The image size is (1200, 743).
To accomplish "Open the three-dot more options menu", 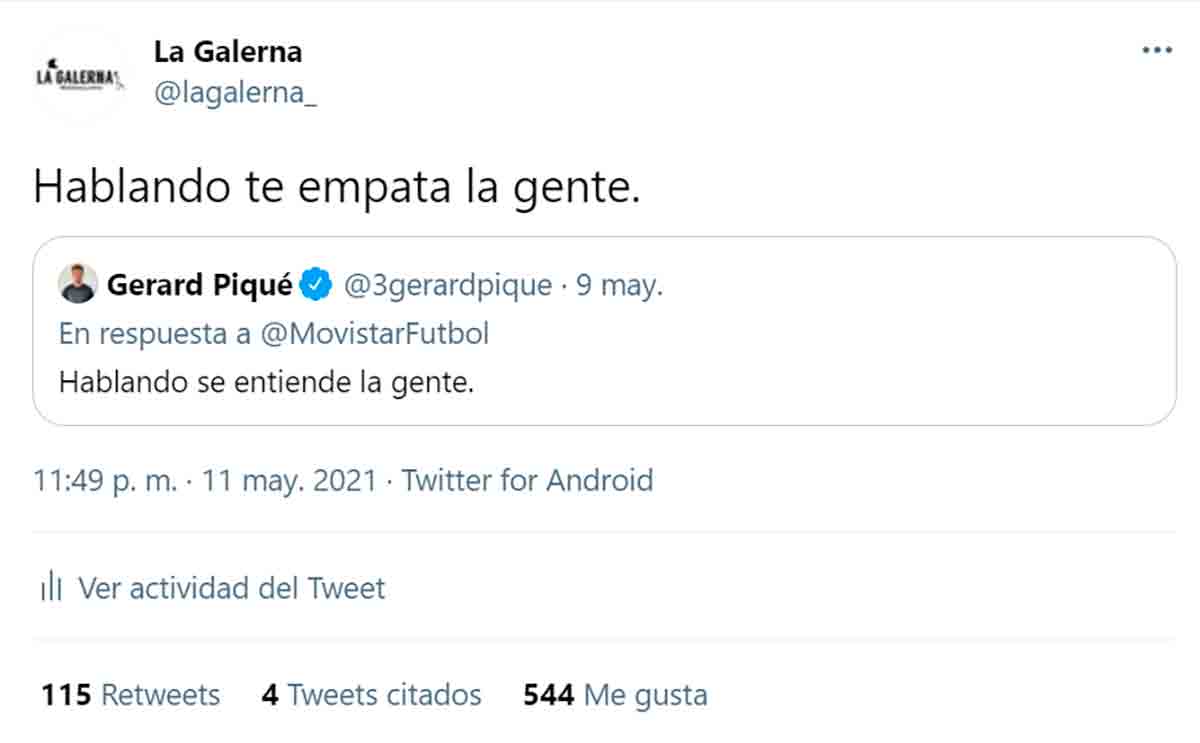I will click(x=1157, y=50).
